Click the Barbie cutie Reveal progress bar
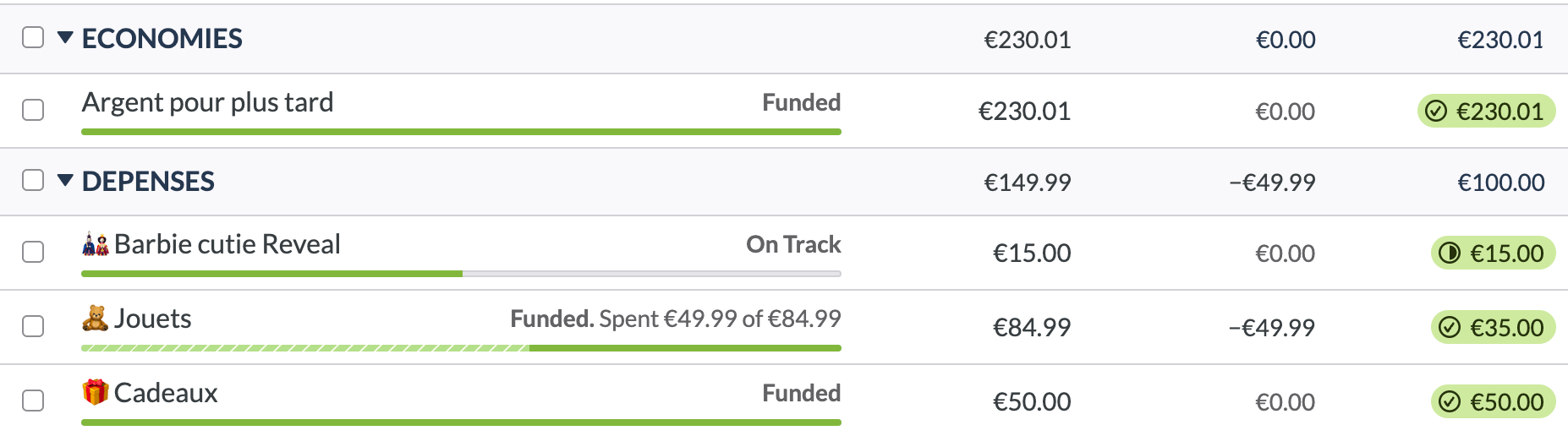The height and width of the screenshot is (436, 1568). tap(461, 274)
